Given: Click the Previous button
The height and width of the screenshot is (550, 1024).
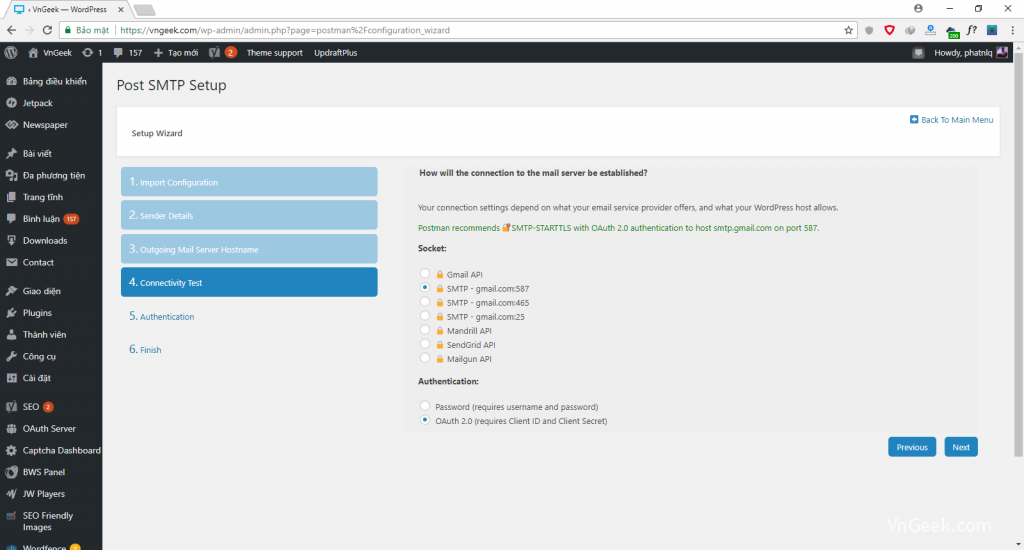Looking at the screenshot, I should (912, 447).
